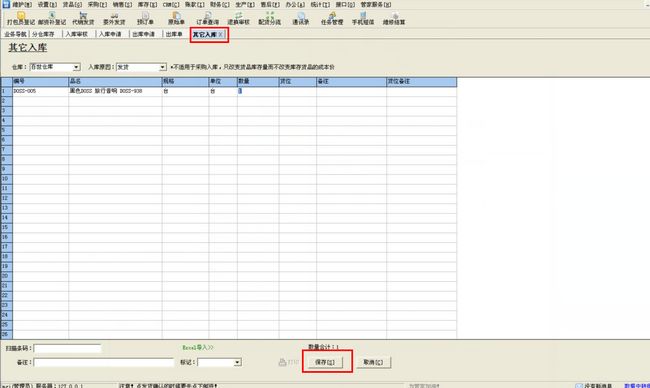Screen dimensions: 650x388
Task: Open the 委外发货 toolbar icon
Action: (114, 19)
